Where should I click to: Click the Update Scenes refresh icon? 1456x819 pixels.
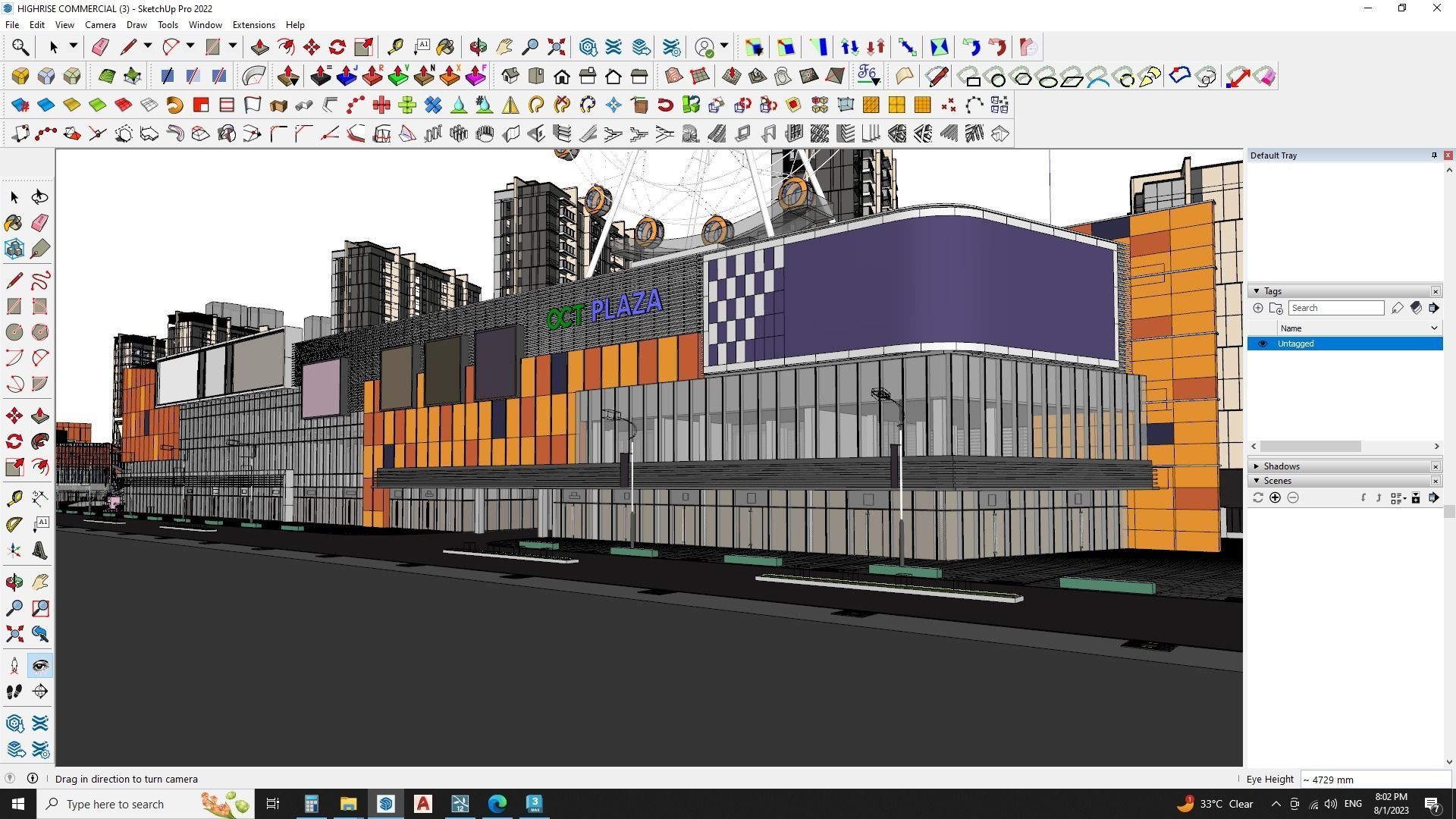click(x=1257, y=497)
